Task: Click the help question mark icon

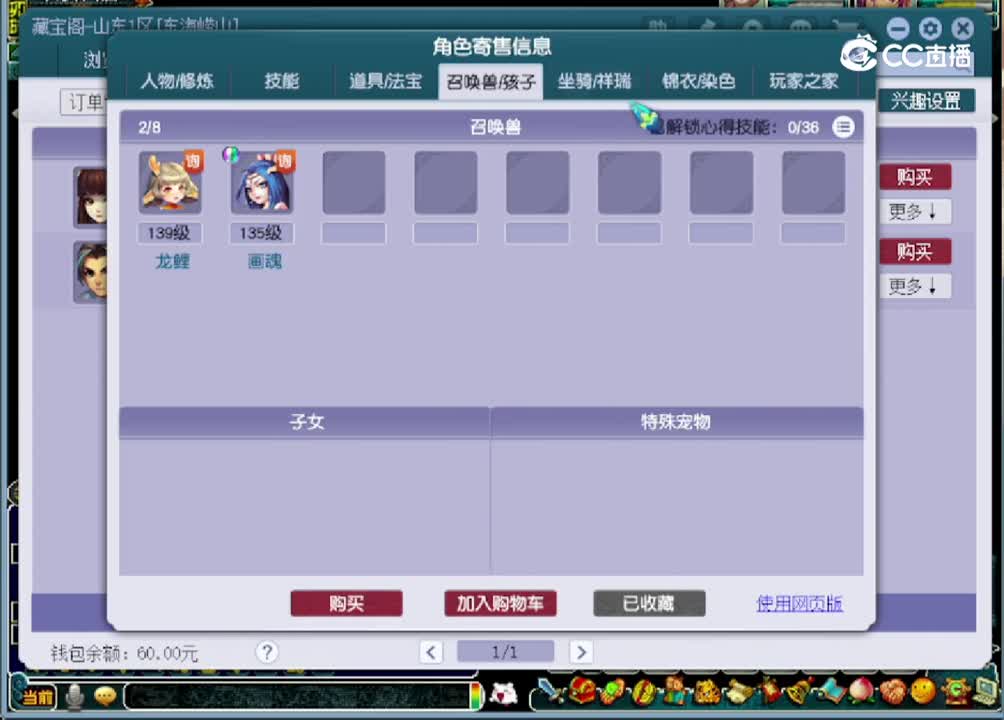Action: tap(267, 652)
